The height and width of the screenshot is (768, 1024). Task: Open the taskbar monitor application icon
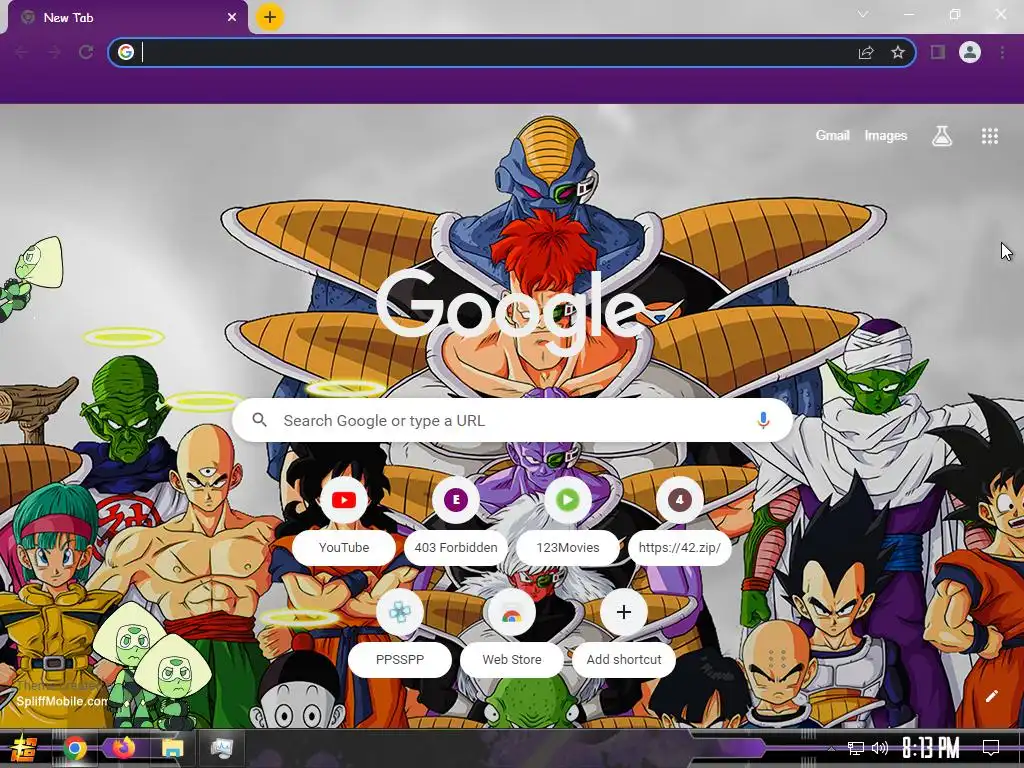point(221,748)
